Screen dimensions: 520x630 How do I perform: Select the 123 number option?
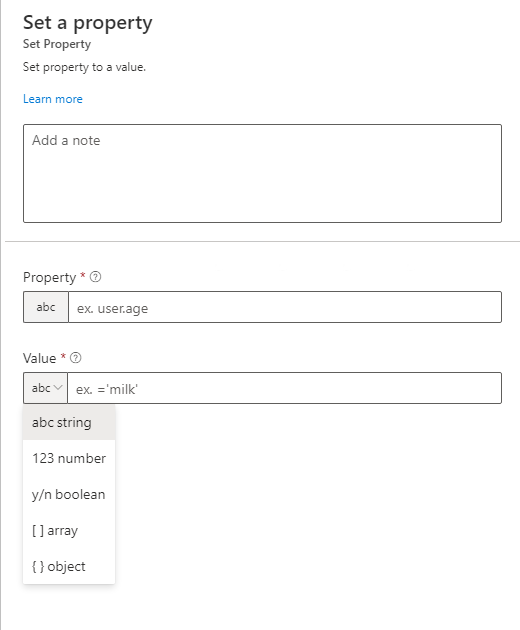point(69,458)
